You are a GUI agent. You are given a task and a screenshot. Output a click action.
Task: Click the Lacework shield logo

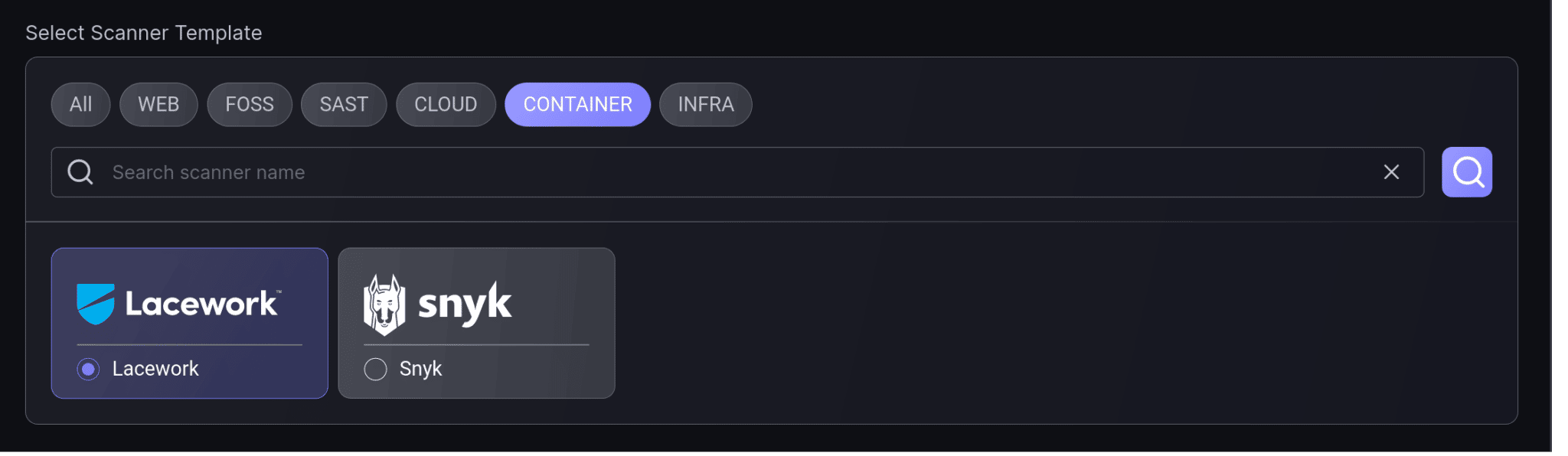click(96, 304)
